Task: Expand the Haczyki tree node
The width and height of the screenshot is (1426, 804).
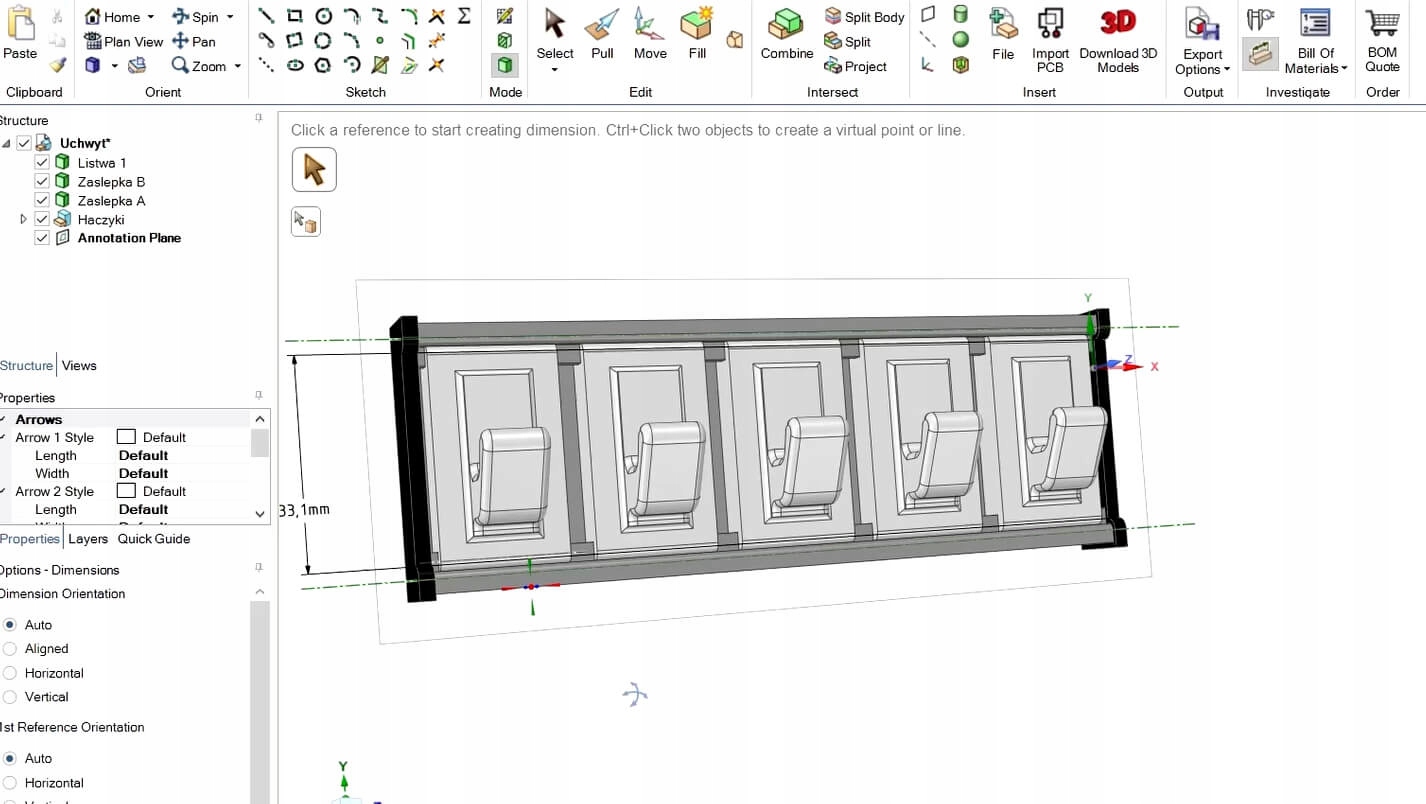Action: coord(24,219)
